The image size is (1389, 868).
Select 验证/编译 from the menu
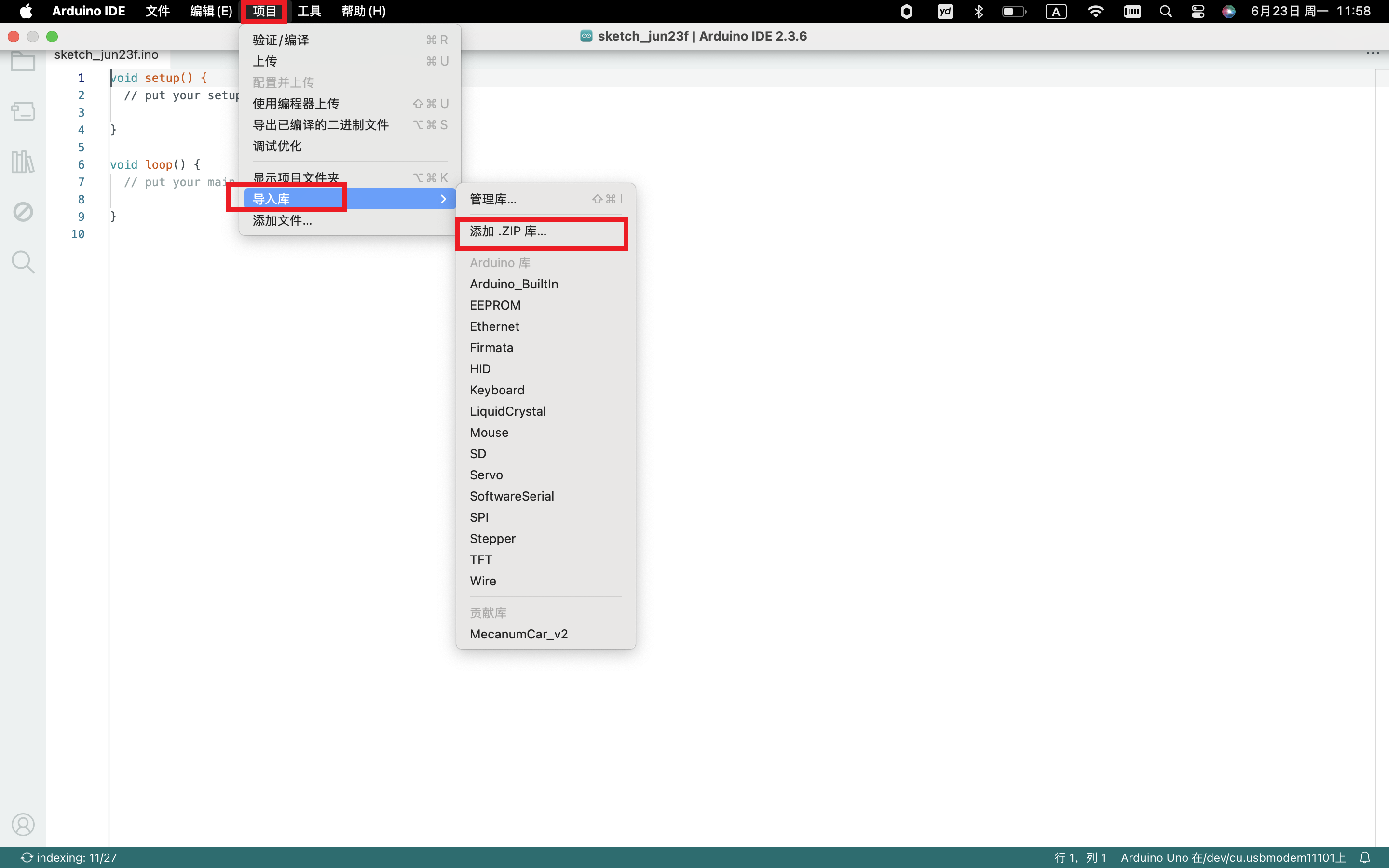click(x=350, y=40)
